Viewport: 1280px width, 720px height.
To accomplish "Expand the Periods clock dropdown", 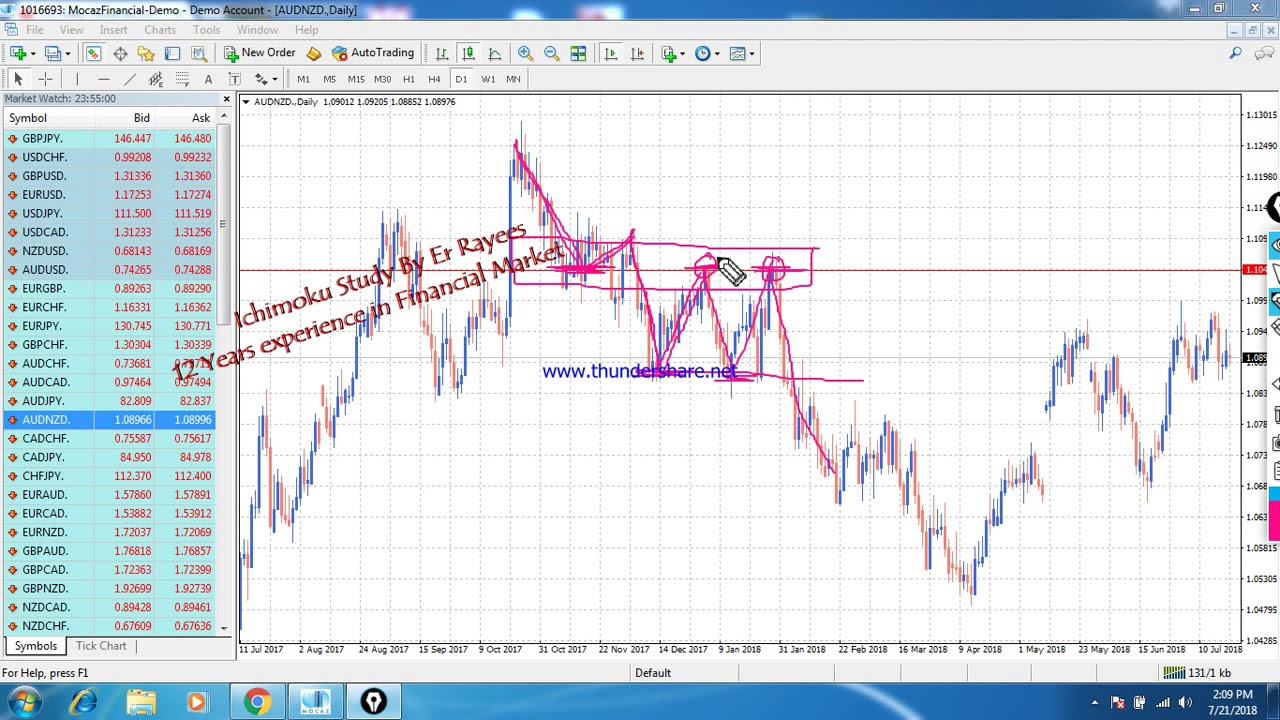I will pos(717,54).
